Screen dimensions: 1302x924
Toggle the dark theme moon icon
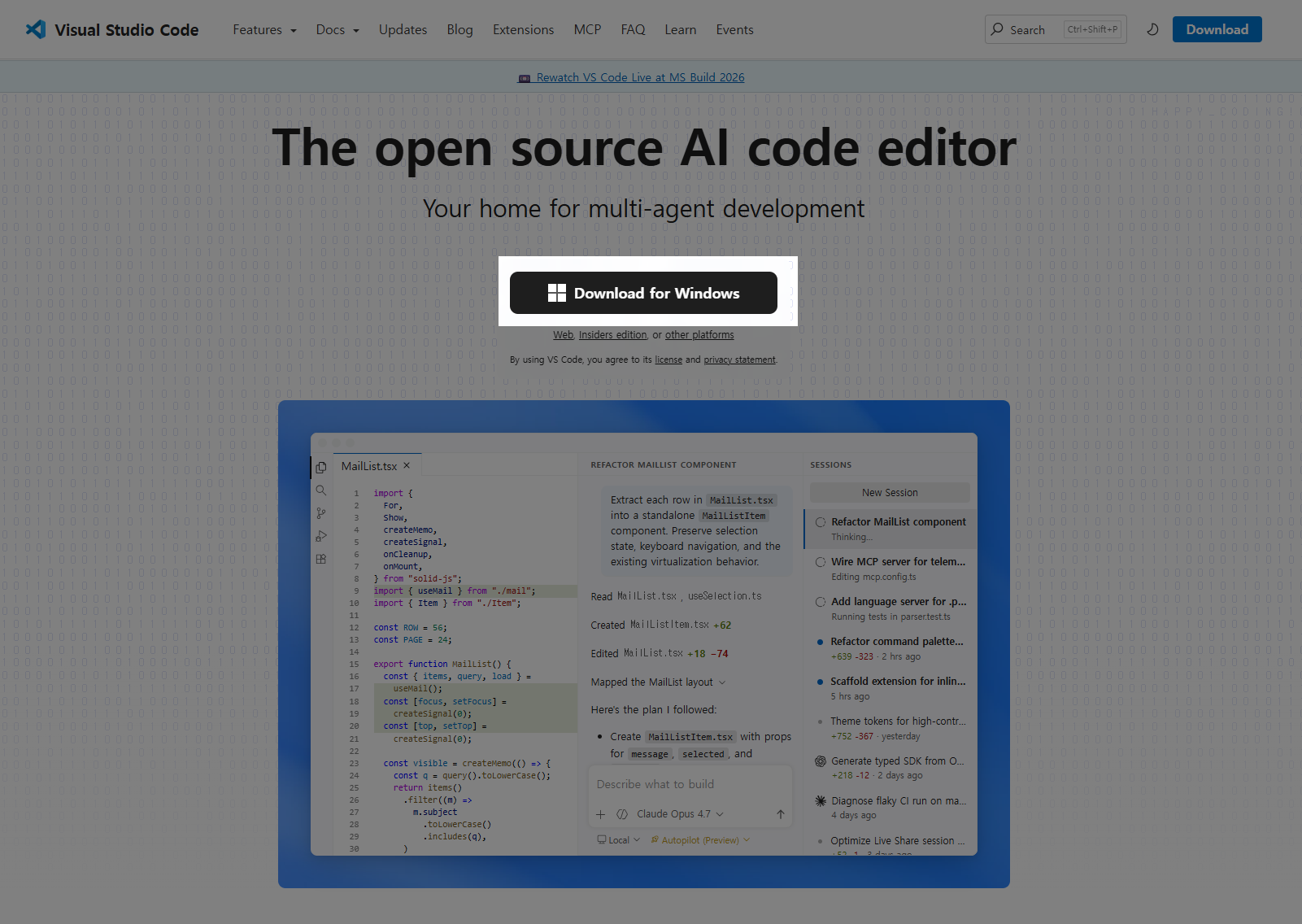1152,29
